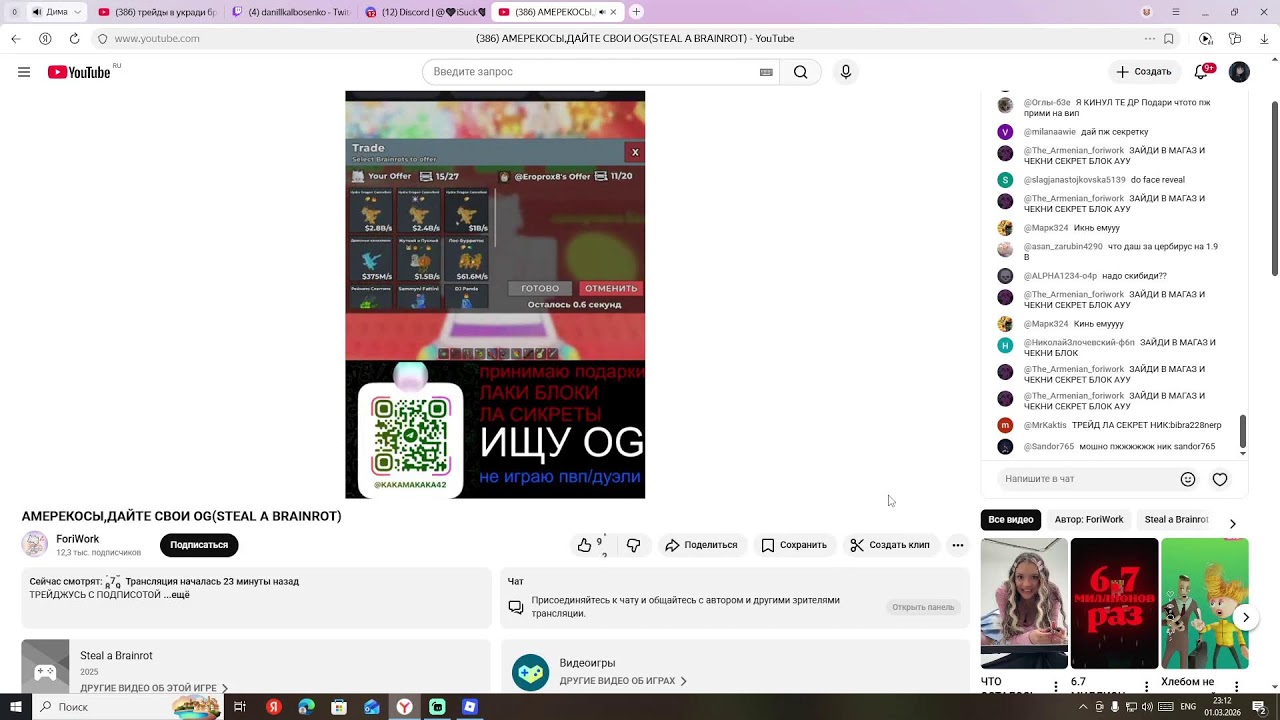This screenshot has width=1280, height=720.
Task: Select the Автор: ForiWork chip
Action: click(1089, 520)
